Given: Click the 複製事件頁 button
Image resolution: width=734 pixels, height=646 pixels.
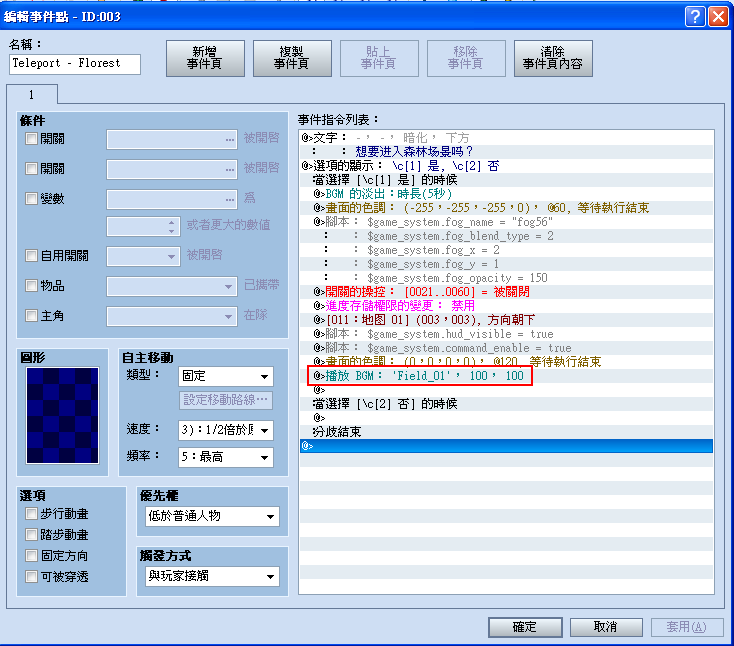Looking at the screenshot, I should tap(292, 58).
